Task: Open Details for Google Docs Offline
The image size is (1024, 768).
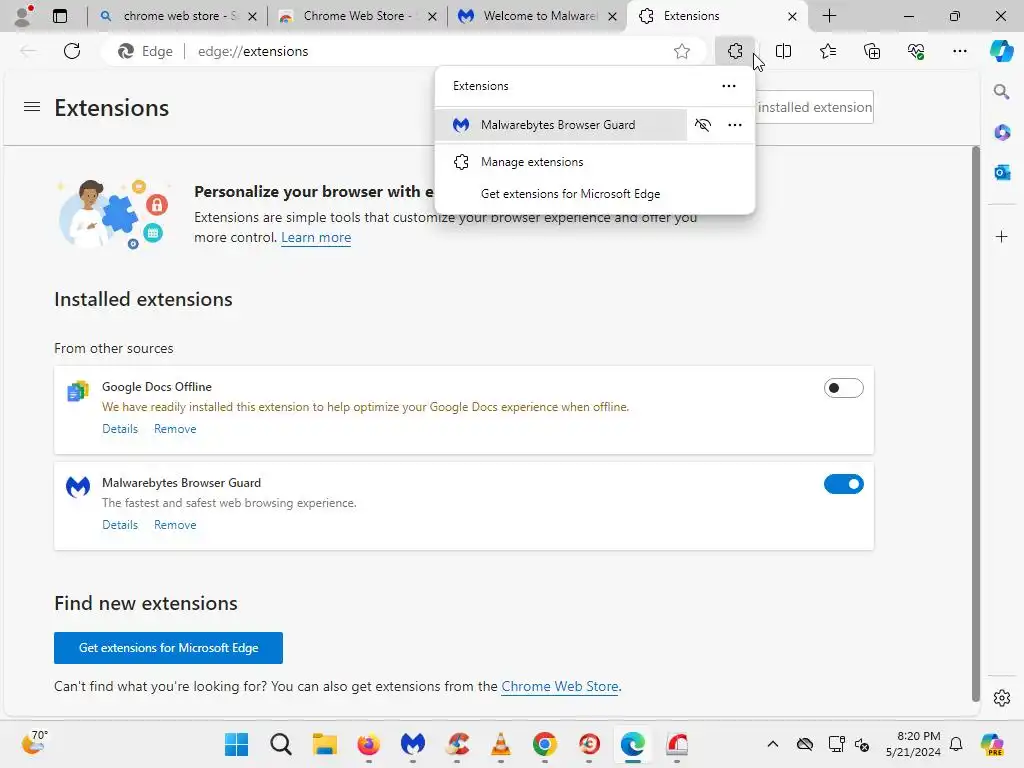Action: pyautogui.click(x=120, y=429)
